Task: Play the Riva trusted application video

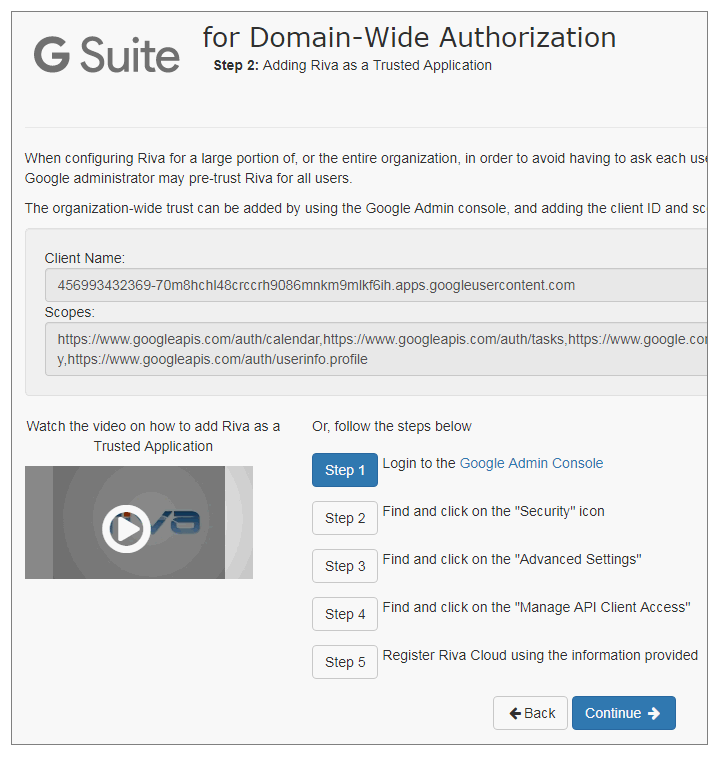Action: point(126,528)
